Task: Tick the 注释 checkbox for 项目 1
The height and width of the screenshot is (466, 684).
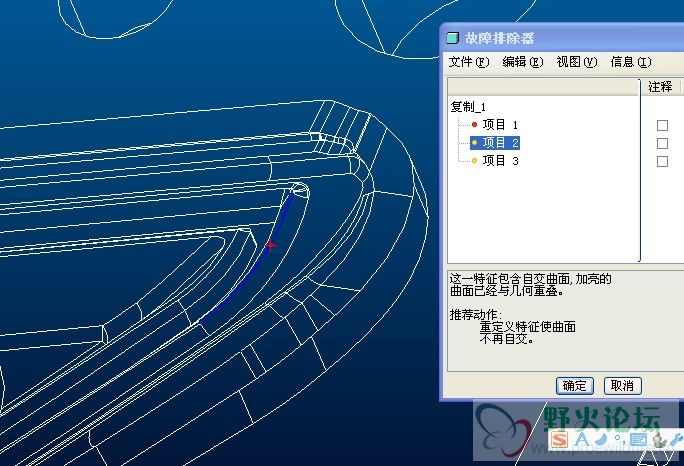Action: (x=662, y=126)
